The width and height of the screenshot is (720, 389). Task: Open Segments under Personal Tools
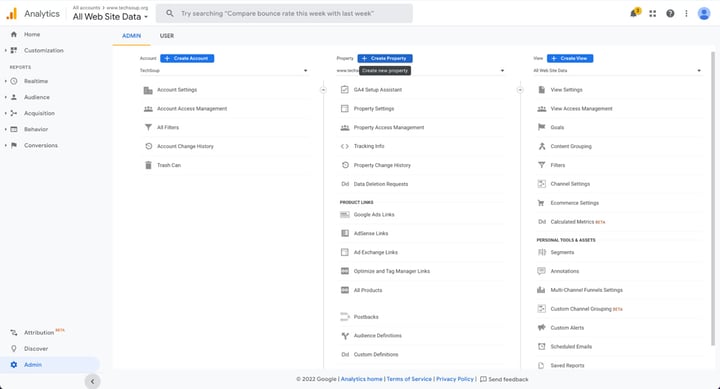pos(562,252)
